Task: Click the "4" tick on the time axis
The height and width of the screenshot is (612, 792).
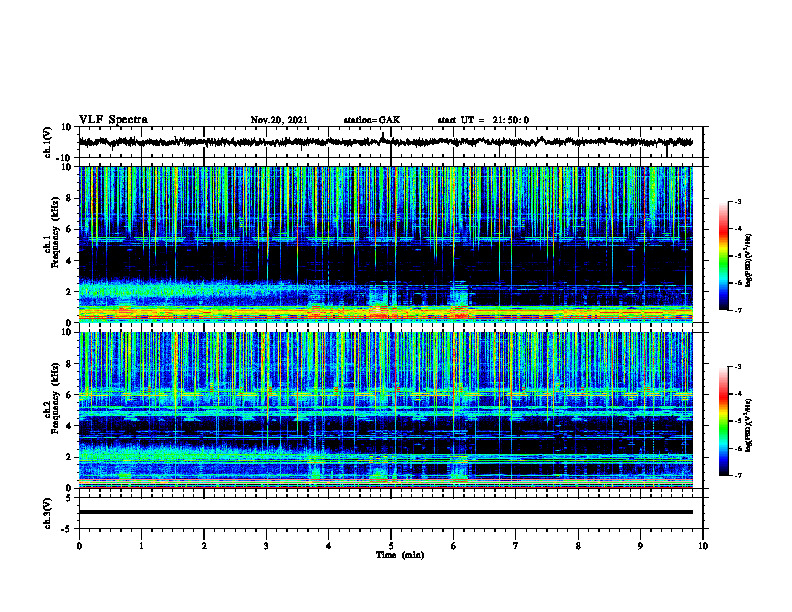Action: point(329,546)
